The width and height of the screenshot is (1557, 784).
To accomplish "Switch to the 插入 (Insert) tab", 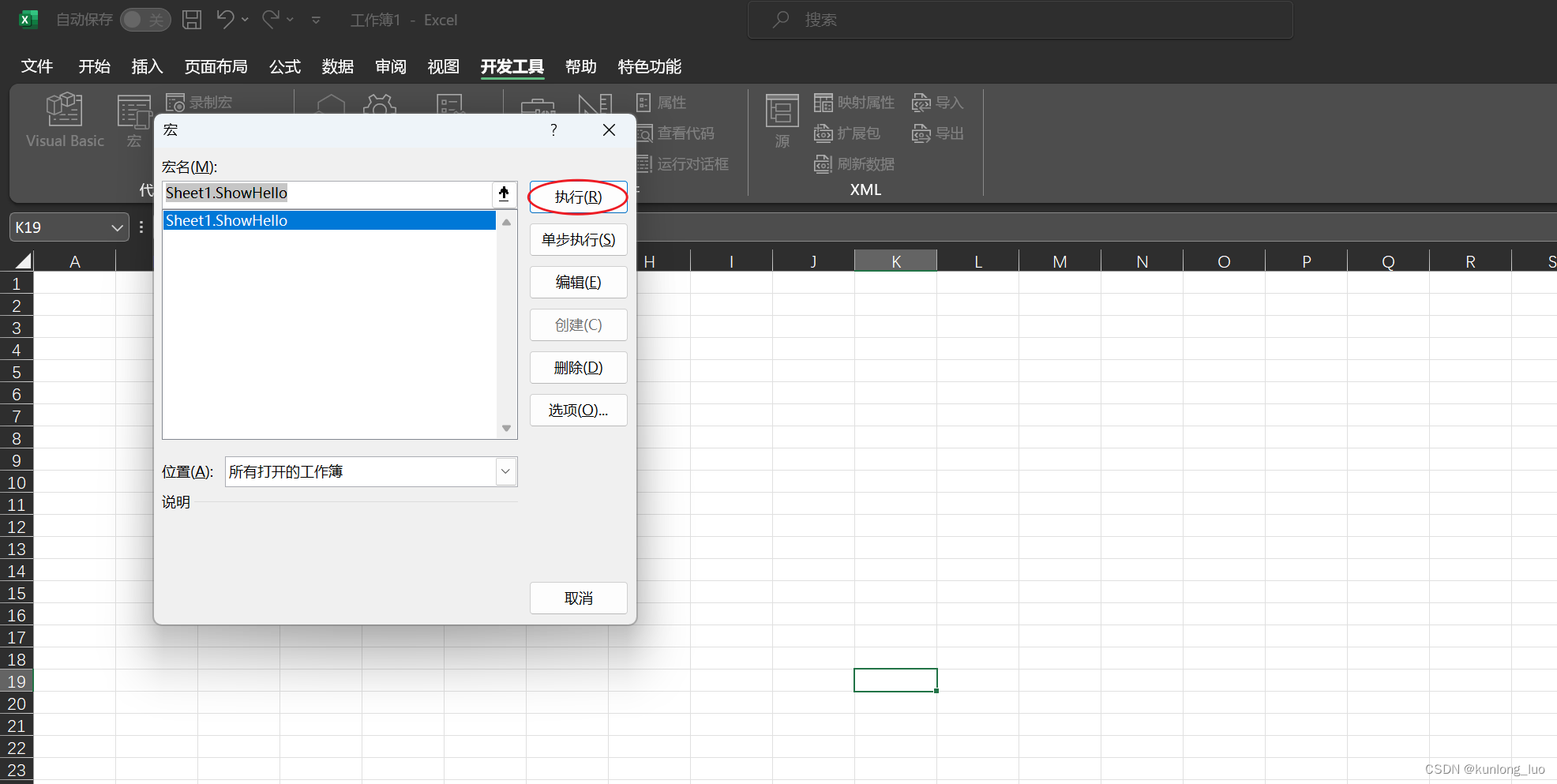I will click(147, 66).
